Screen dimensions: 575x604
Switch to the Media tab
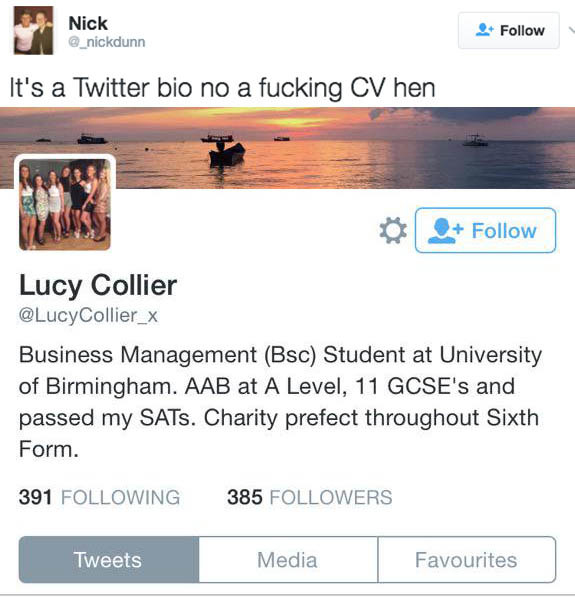point(288,560)
